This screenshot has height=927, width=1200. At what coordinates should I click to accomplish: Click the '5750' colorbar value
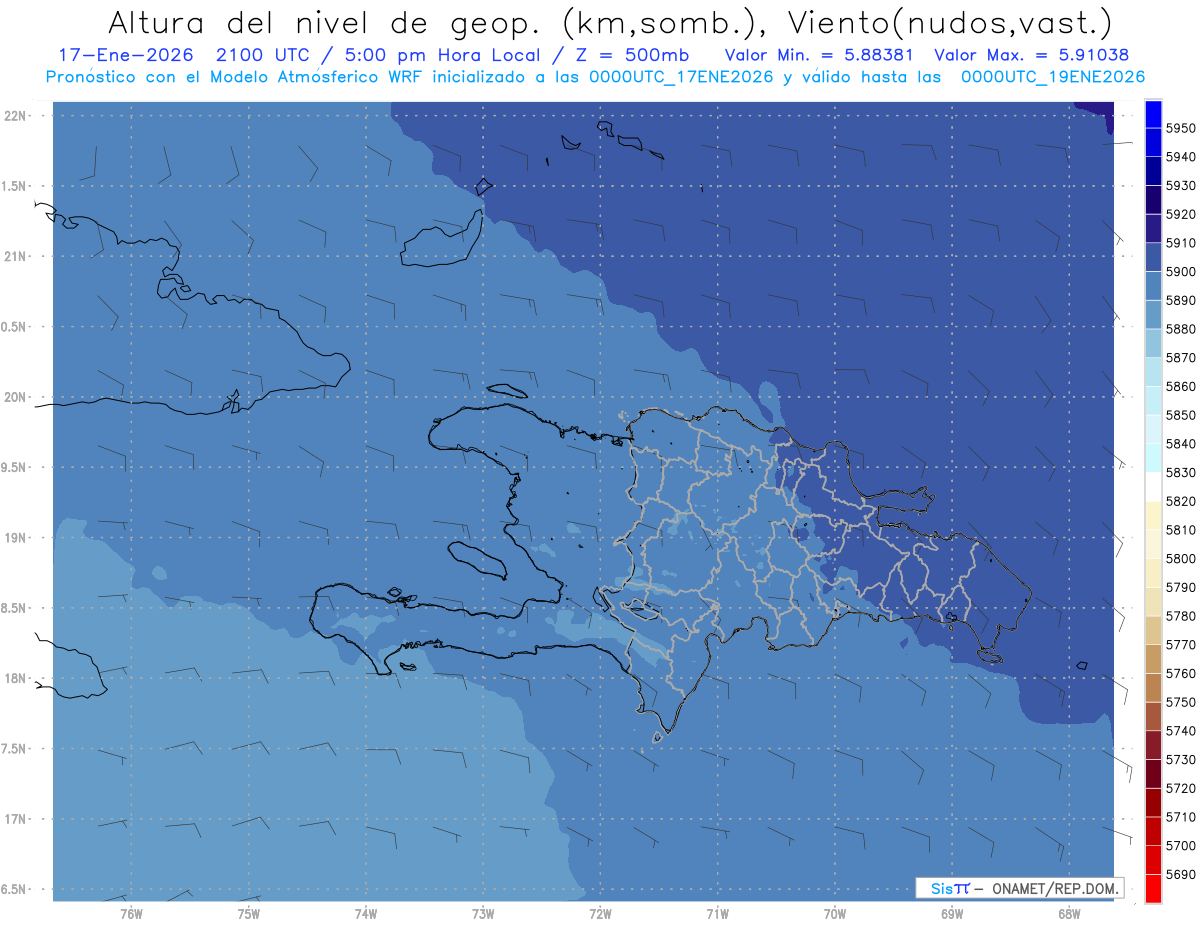[x=1181, y=702]
